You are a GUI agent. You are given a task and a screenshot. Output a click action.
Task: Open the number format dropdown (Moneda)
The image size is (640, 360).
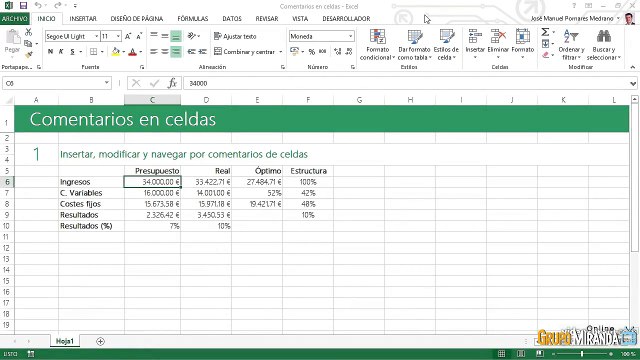tap(350, 36)
